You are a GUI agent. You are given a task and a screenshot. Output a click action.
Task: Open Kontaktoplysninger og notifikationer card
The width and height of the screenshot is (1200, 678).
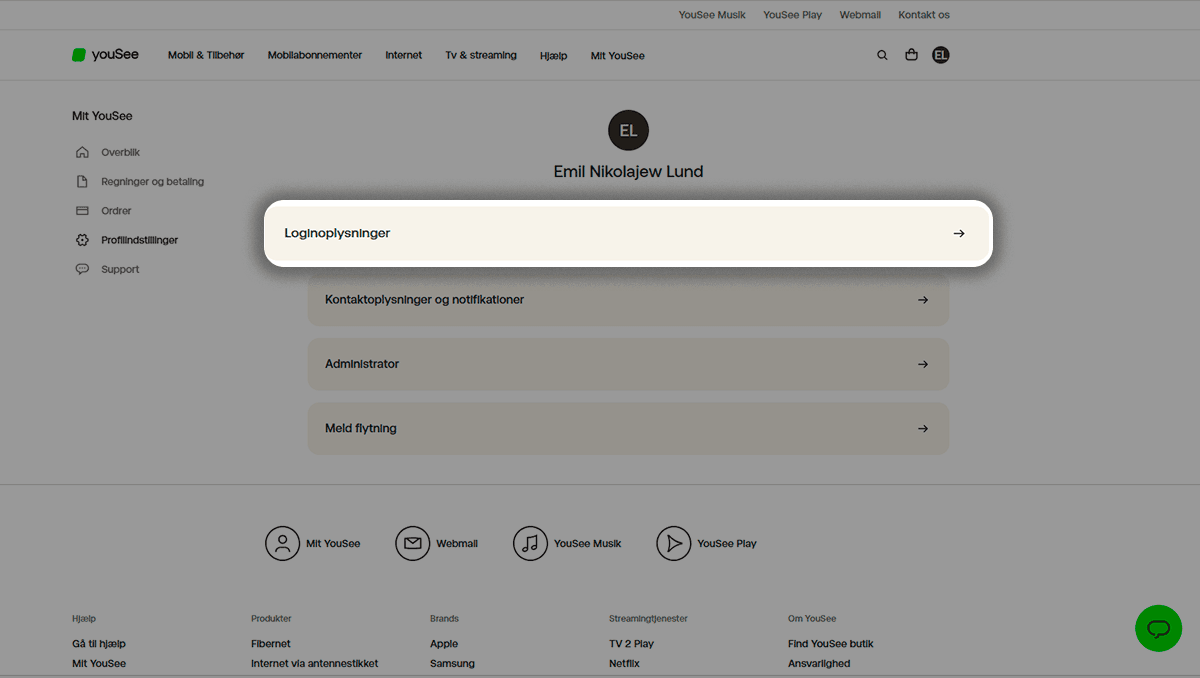coord(628,300)
